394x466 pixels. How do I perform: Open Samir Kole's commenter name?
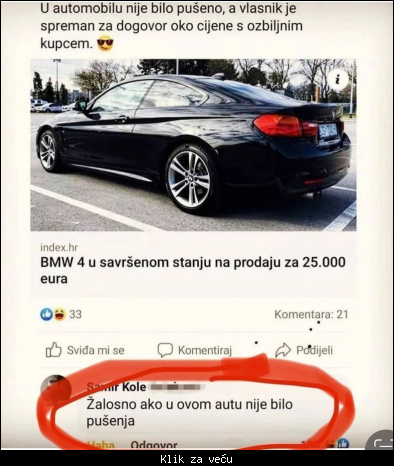point(116,387)
